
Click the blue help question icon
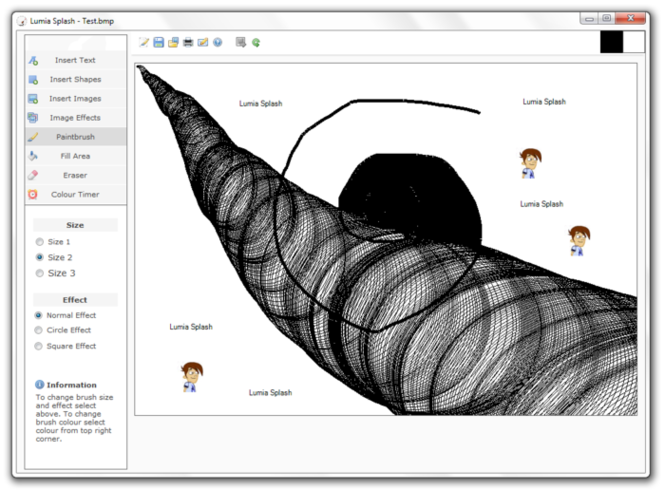click(x=217, y=43)
